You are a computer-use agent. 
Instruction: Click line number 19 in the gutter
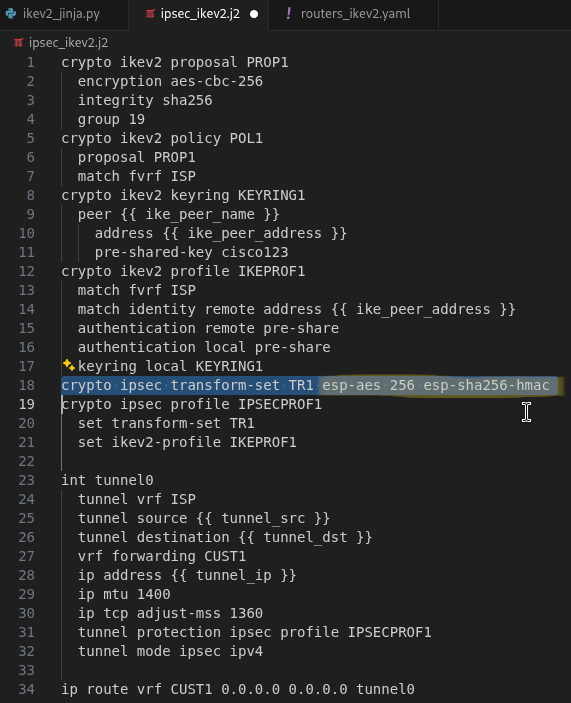point(26,404)
